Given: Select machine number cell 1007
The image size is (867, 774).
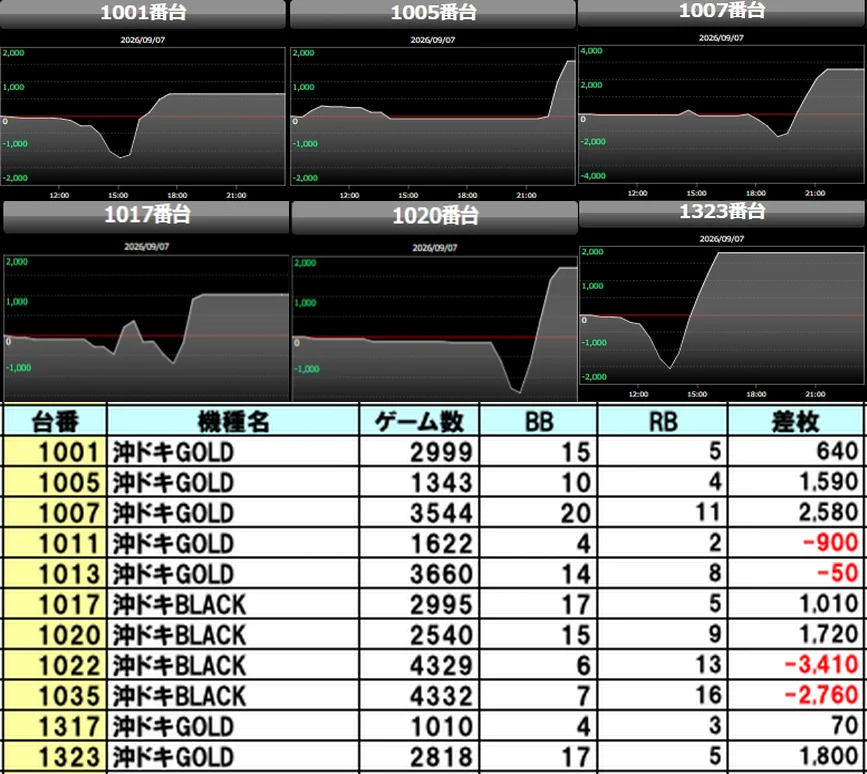Looking at the screenshot, I should (55, 512).
